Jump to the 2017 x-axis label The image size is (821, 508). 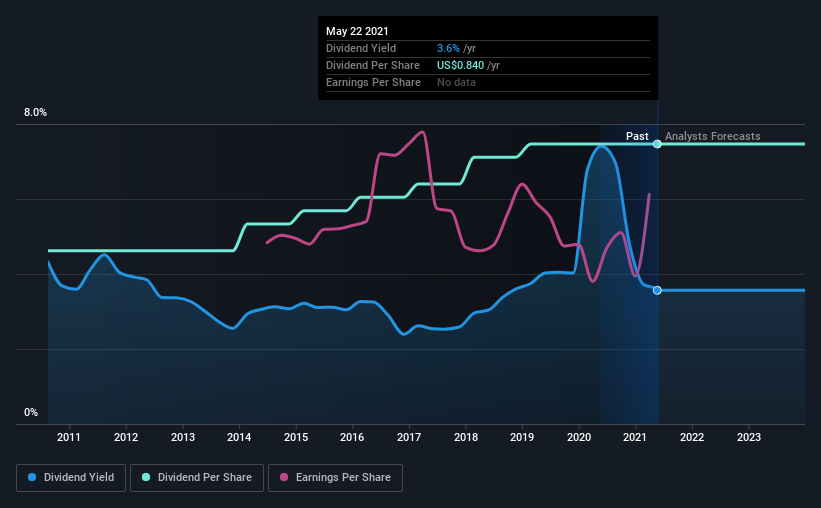click(x=409, y=437)
